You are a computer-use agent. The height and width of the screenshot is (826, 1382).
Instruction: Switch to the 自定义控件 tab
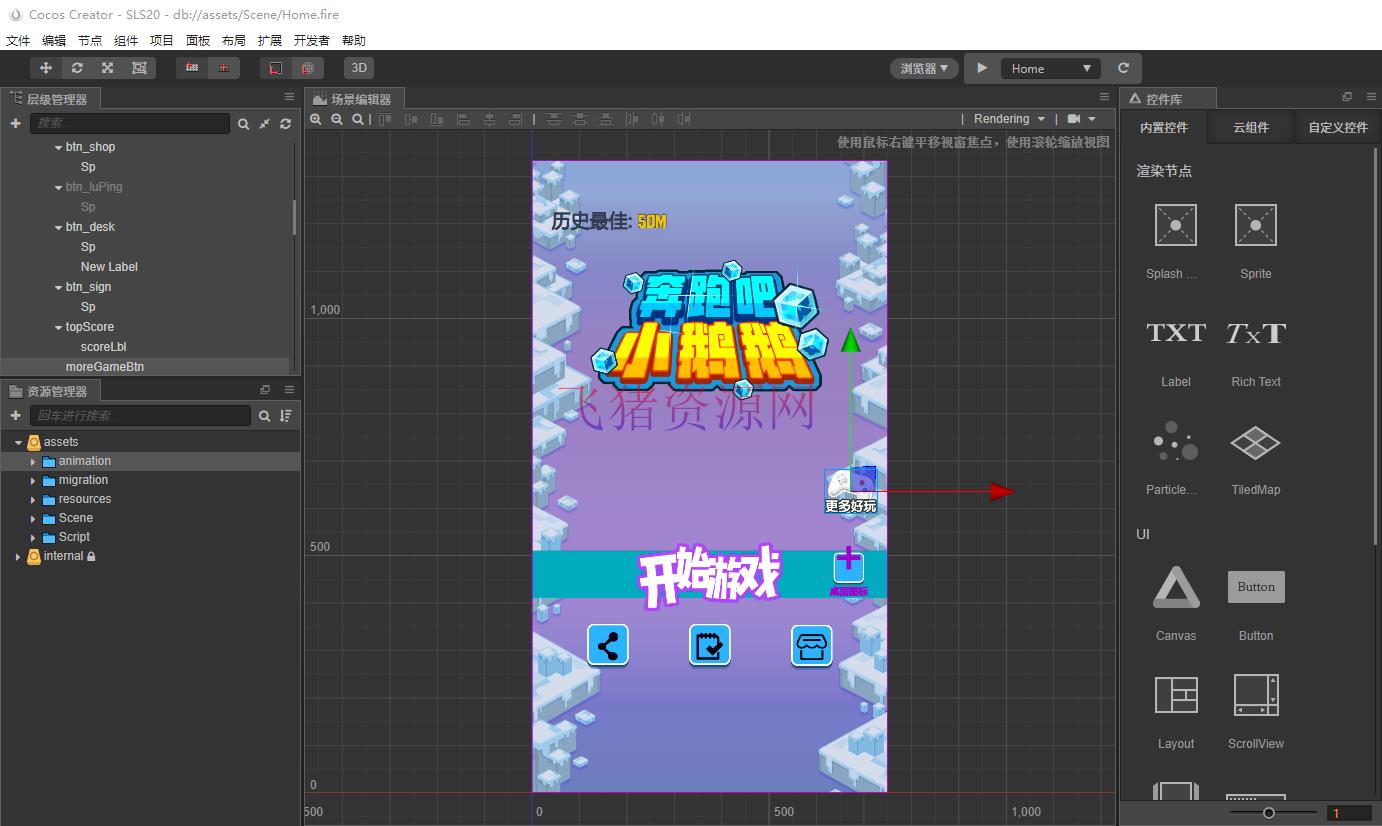[1338, 128]
